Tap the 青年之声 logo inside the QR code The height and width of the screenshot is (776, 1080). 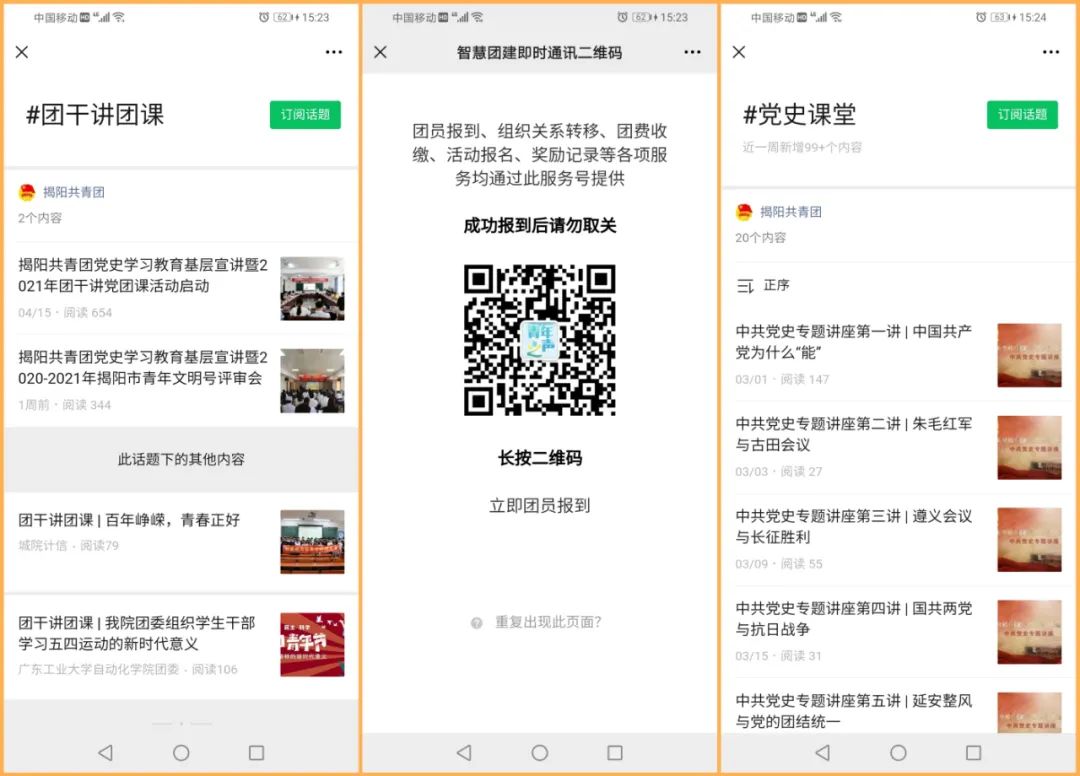540,340
